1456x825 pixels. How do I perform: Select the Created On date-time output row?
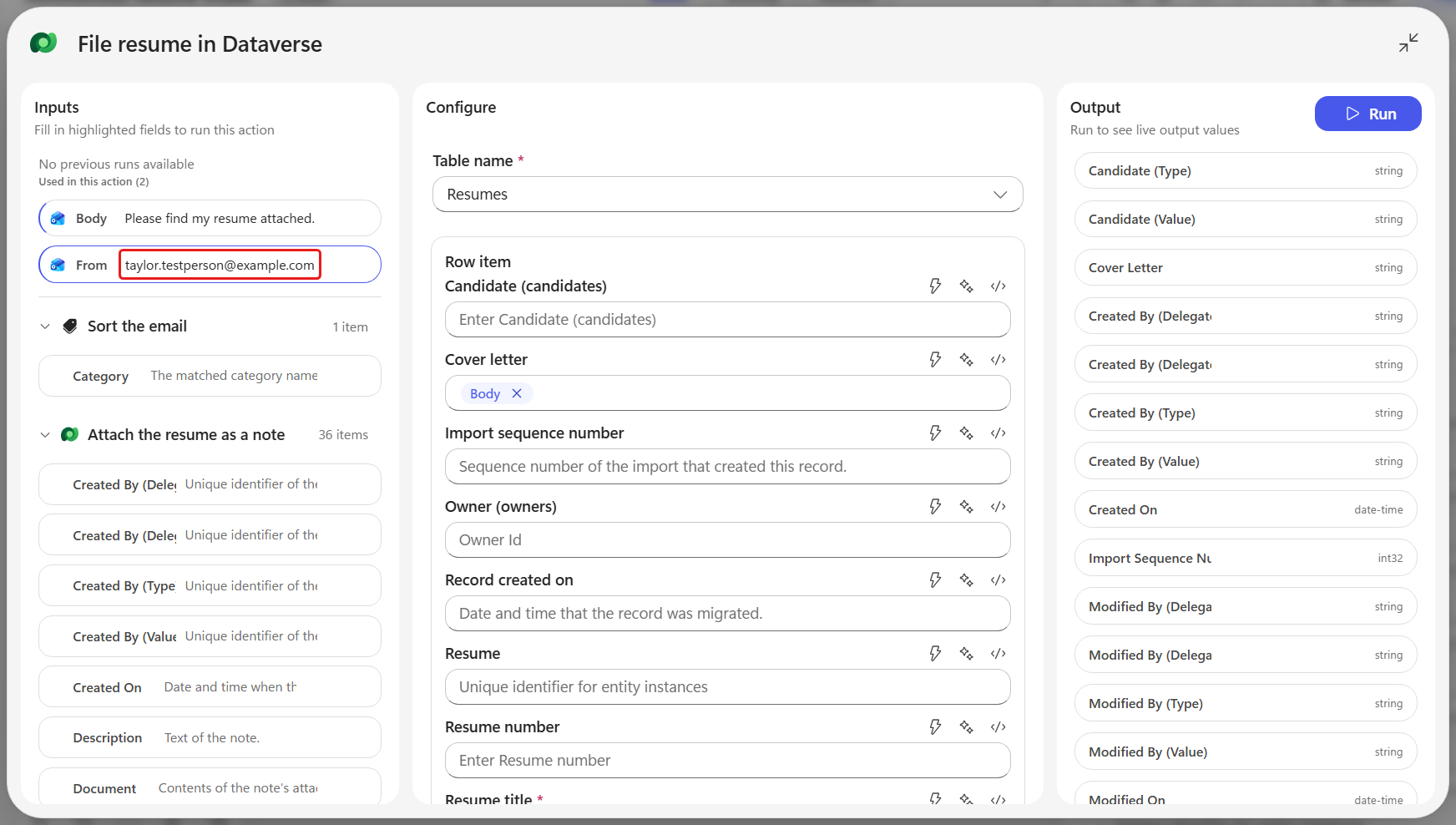(1246, 509)
